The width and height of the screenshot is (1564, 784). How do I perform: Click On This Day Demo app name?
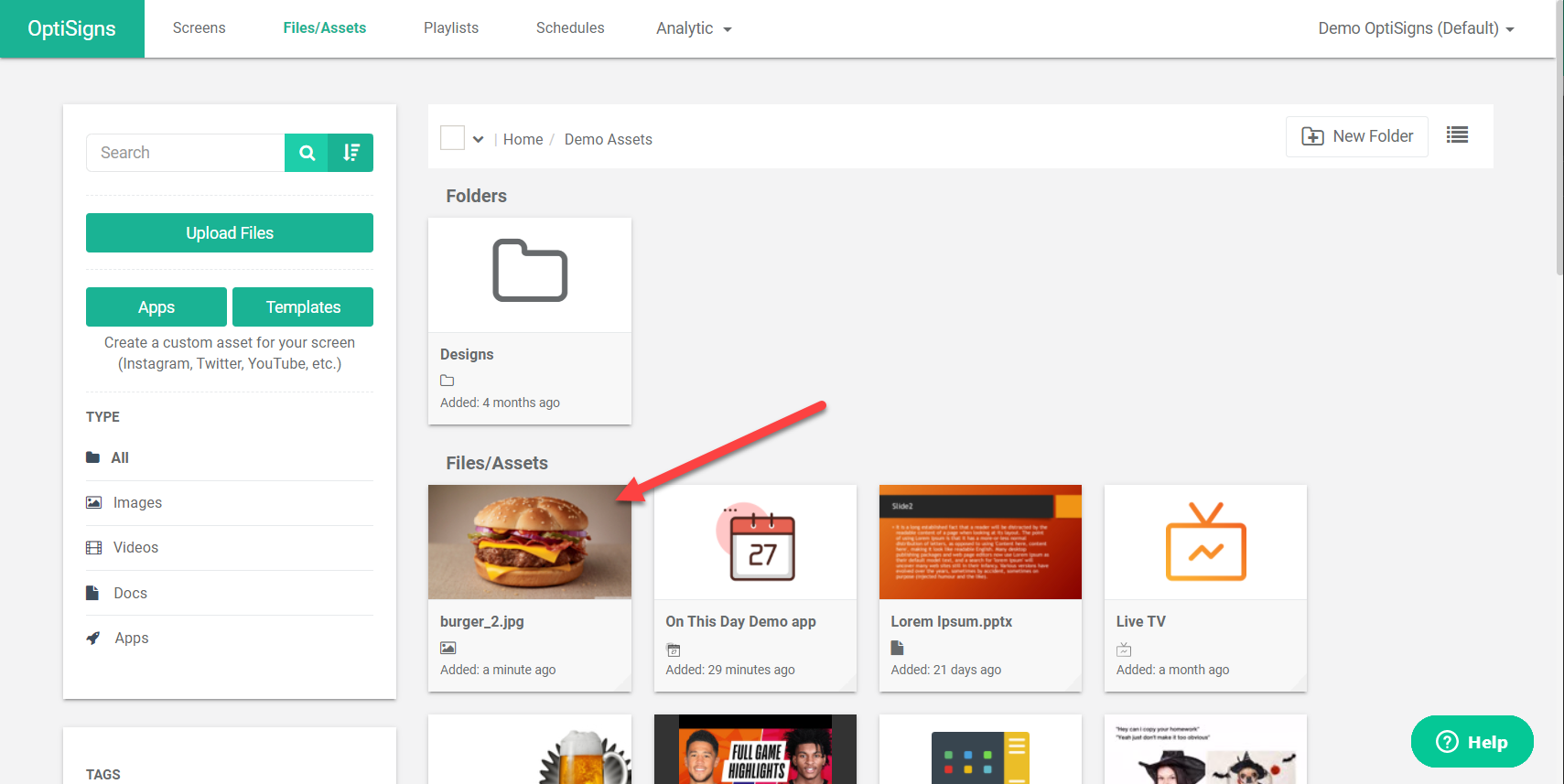(x=740, y=621)
